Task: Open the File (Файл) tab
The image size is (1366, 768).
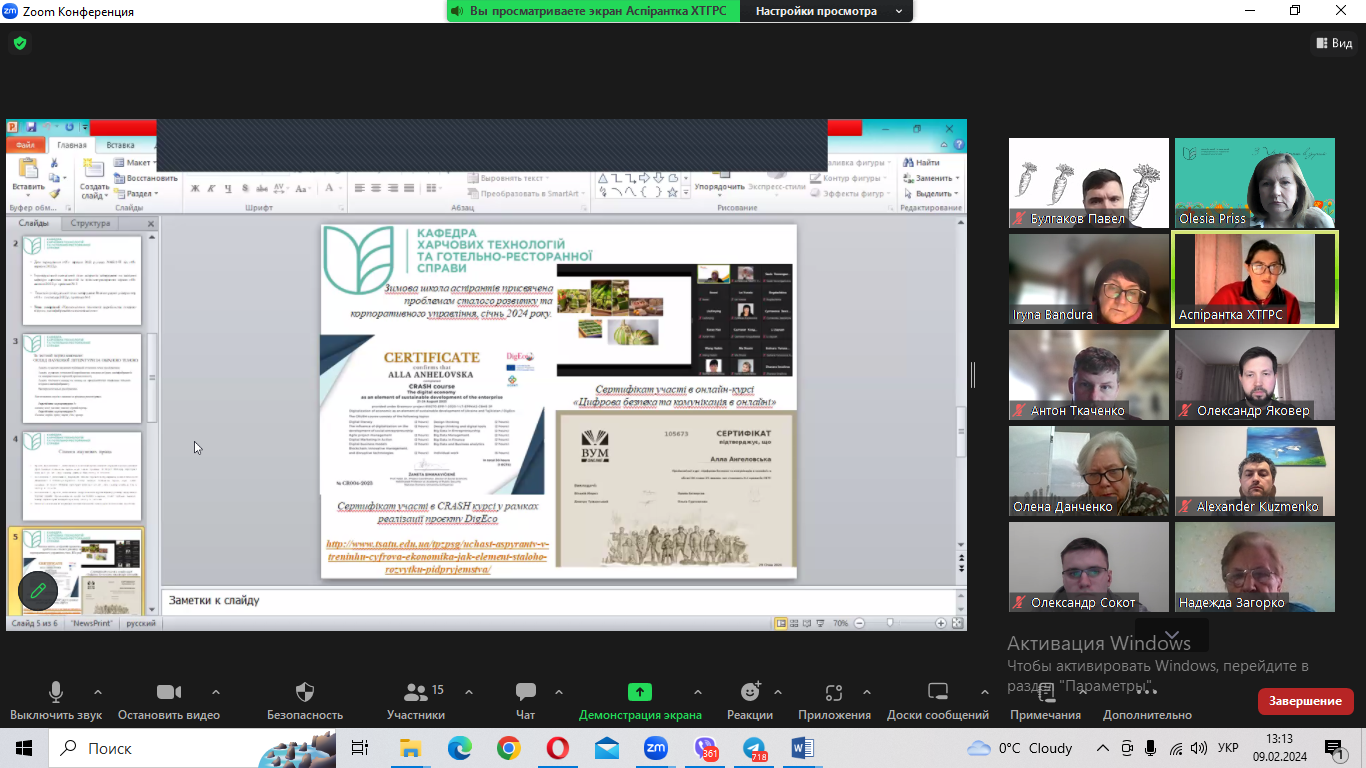Action: coord(25,145)
